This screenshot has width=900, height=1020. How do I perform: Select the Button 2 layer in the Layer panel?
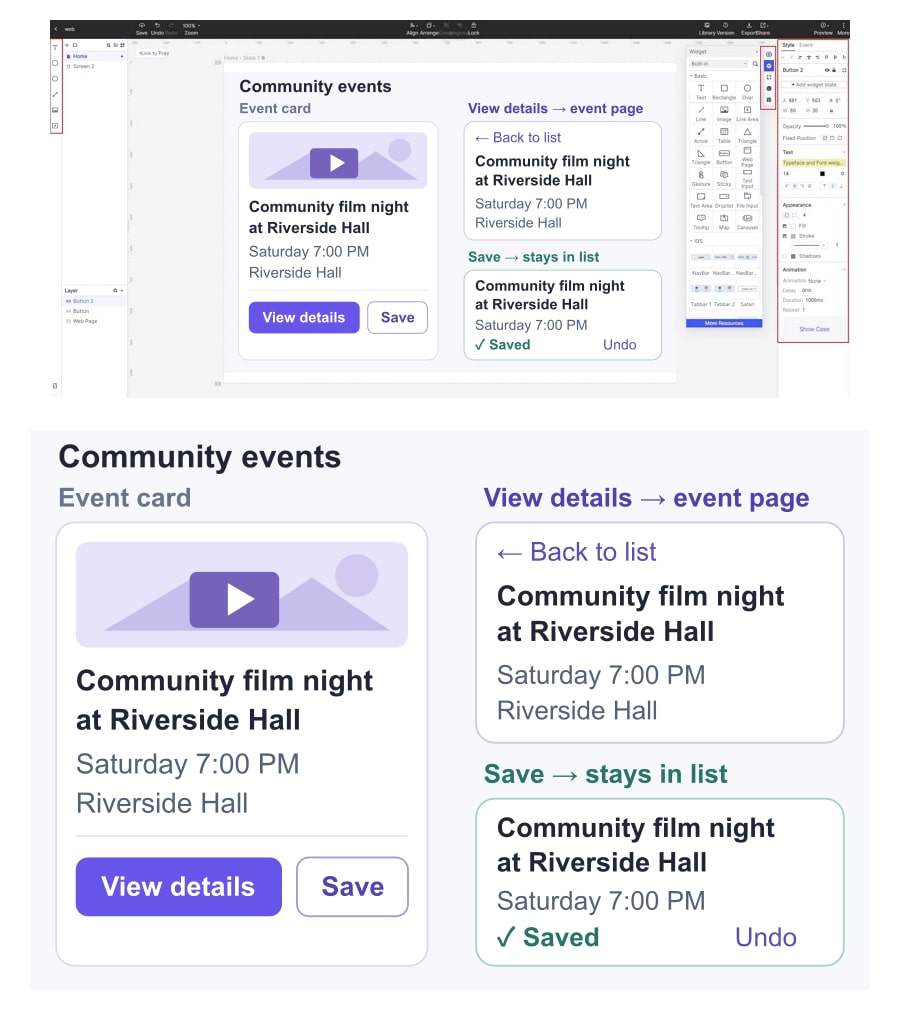pyautogui.click(x=94, y=301)
